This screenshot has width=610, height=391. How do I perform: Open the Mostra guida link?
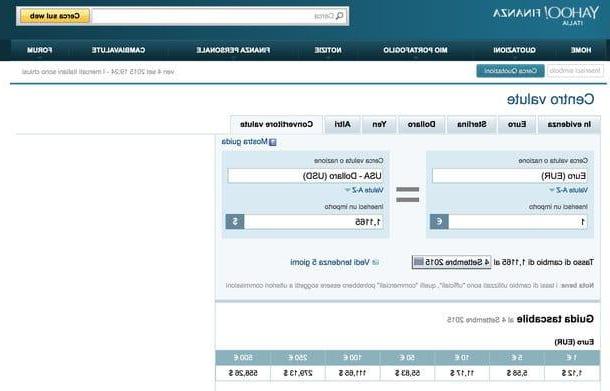click(245, 142)
